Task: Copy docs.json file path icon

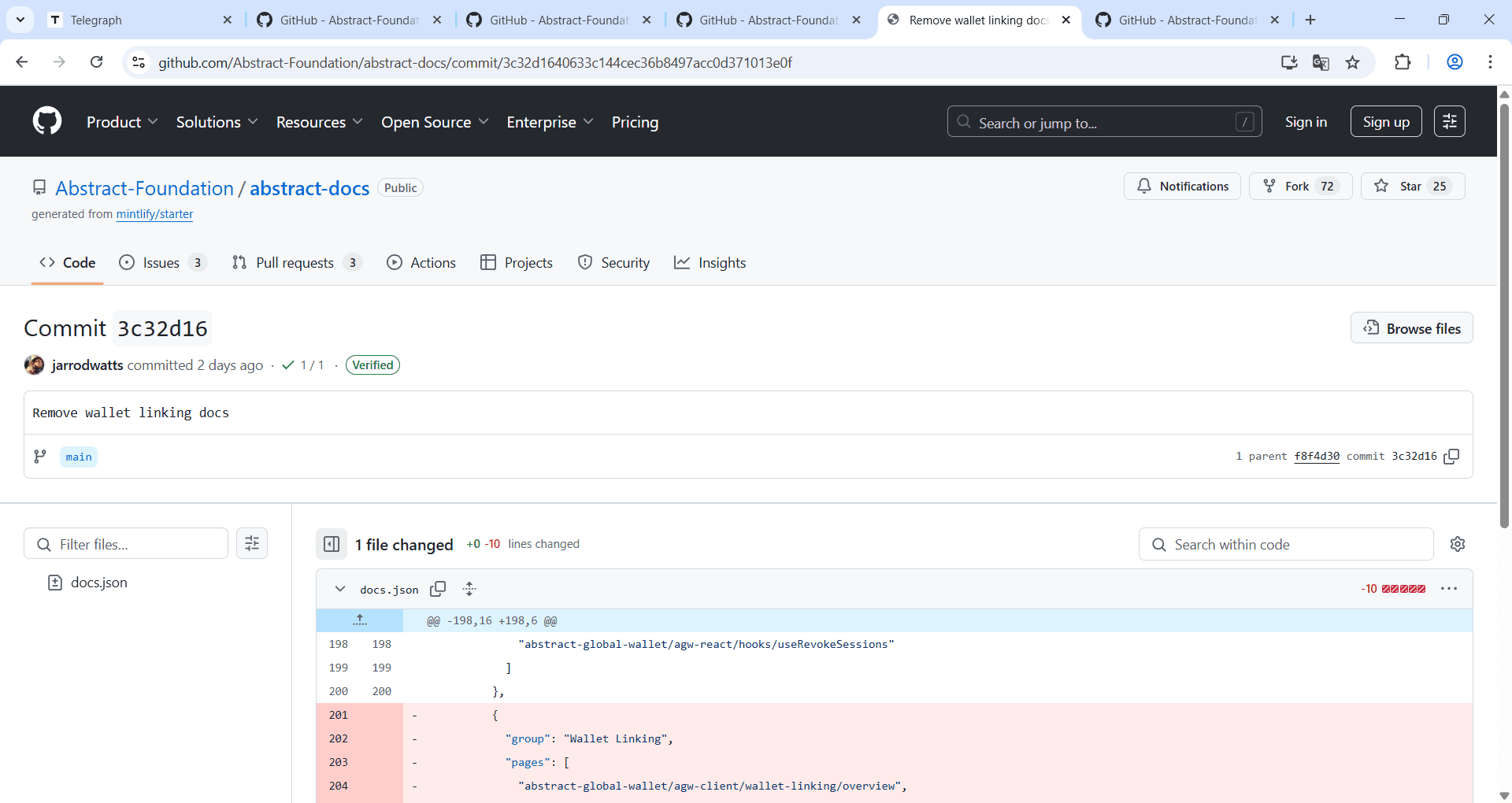Action: 438,589
